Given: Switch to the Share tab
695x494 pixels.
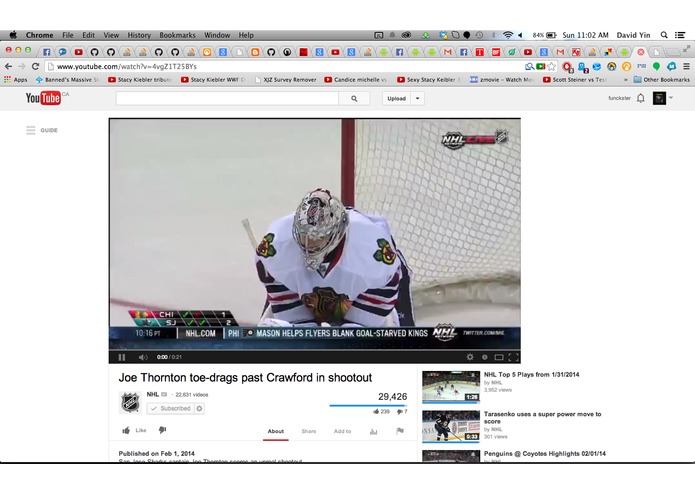Looking at the screenshot, I should (309, 431).
